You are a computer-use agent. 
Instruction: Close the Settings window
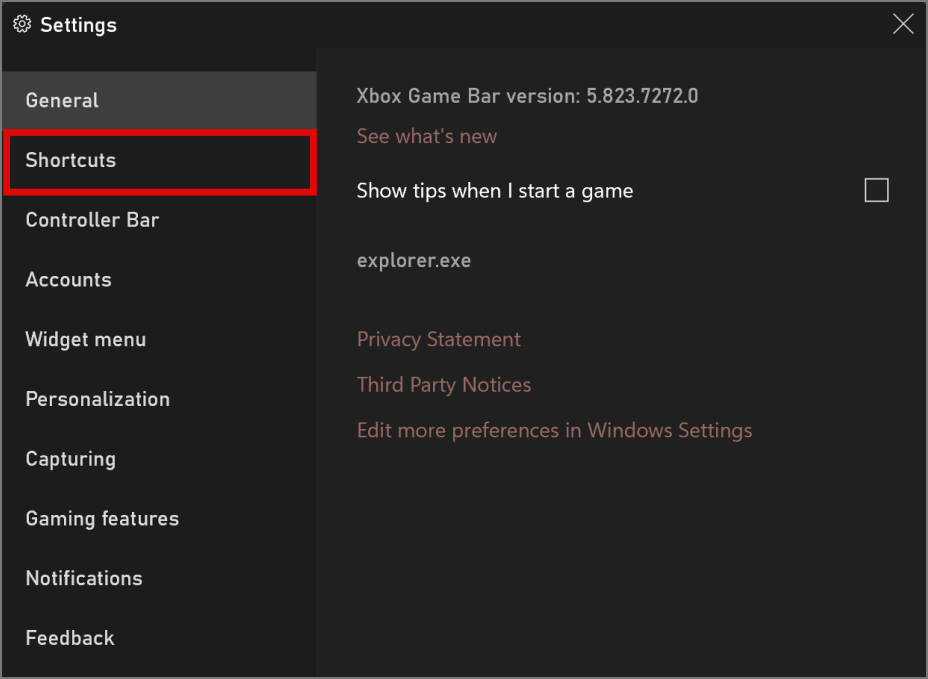pyautogui.click(x=903, y=25)
